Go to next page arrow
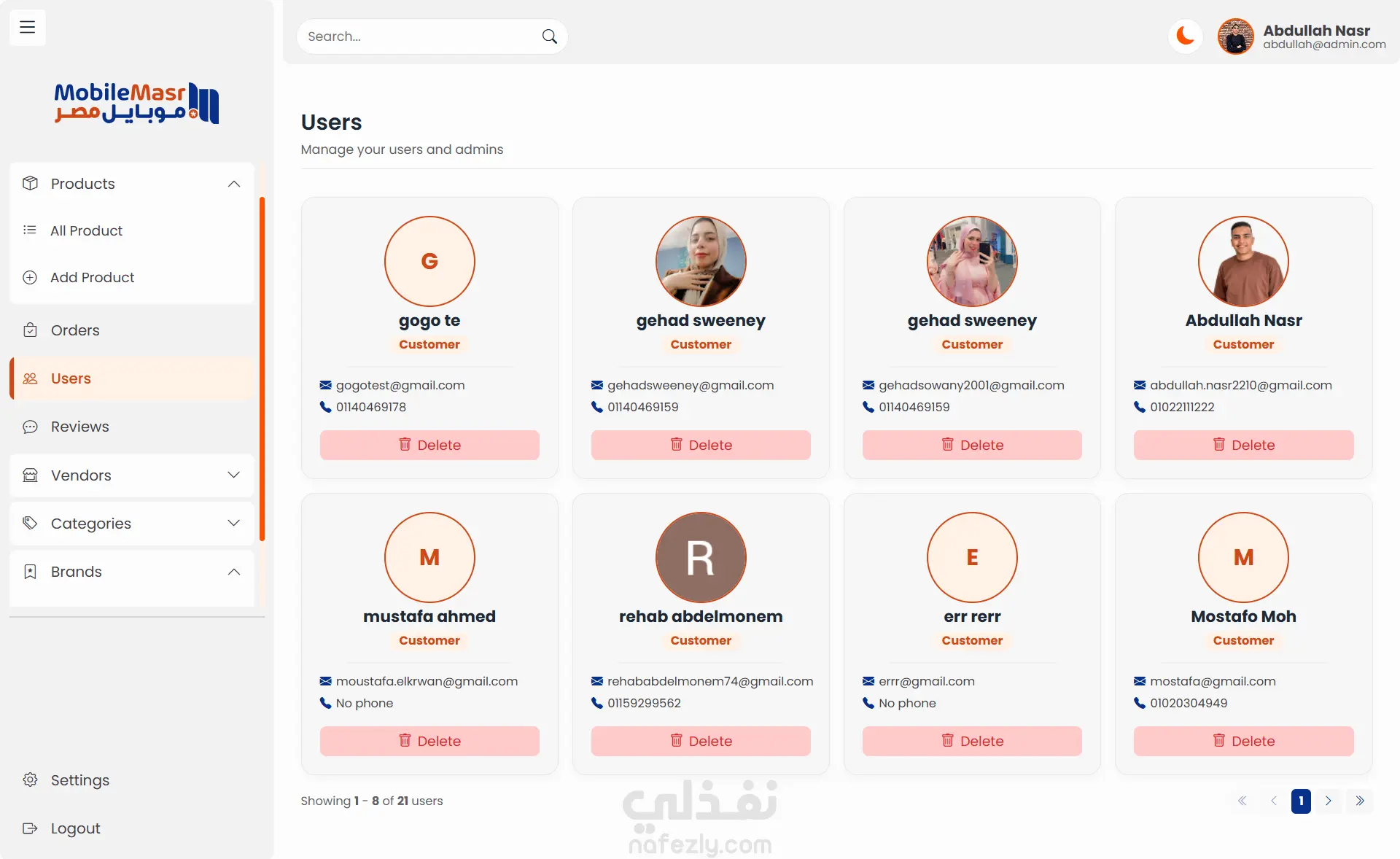This screenshot has width=1400, height=859. [1329, 801]
